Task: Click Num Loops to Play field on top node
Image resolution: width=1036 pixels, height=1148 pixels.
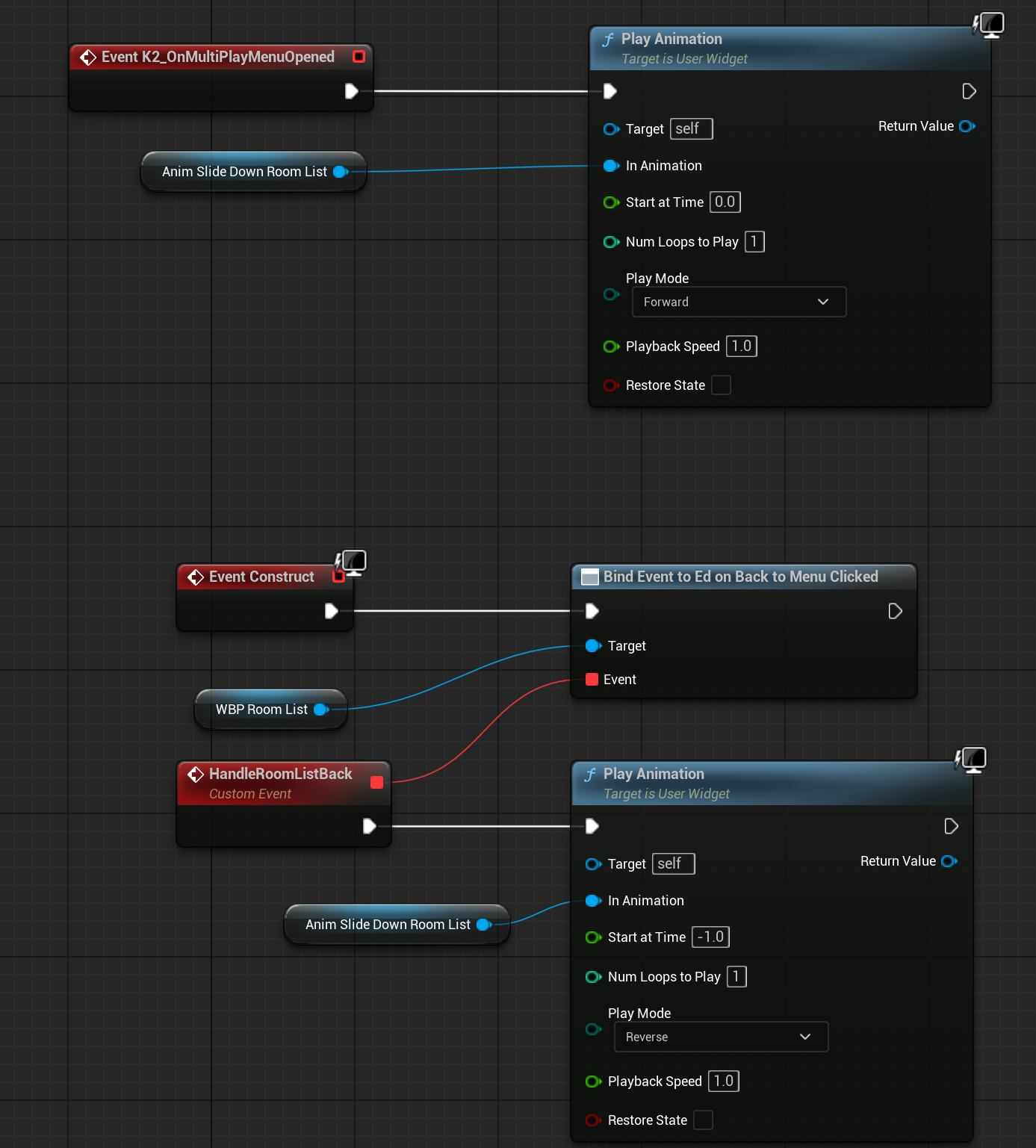Action: 754,241
